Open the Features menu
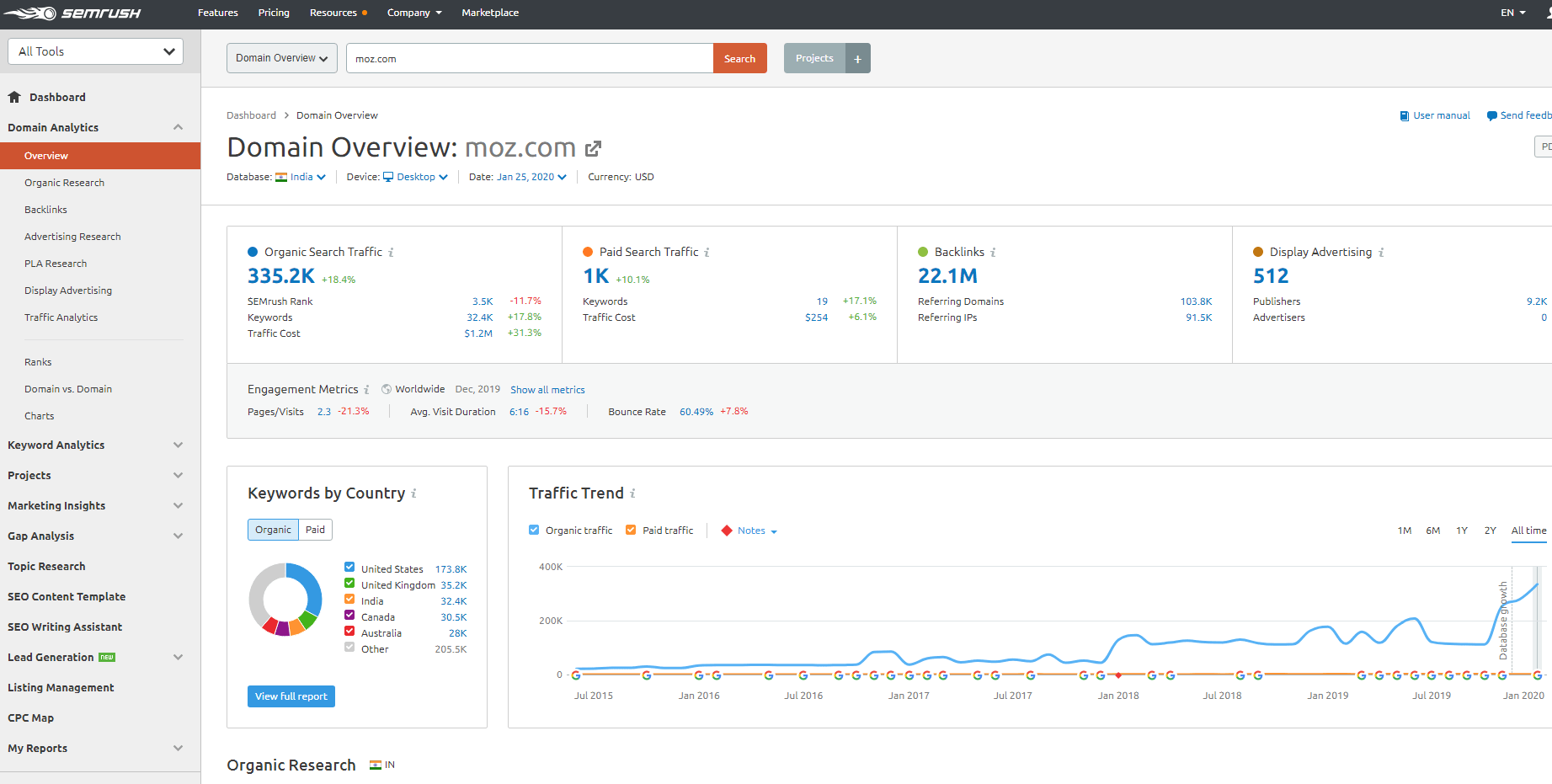This screenshot has height=784, width=1552. point(218,13)
